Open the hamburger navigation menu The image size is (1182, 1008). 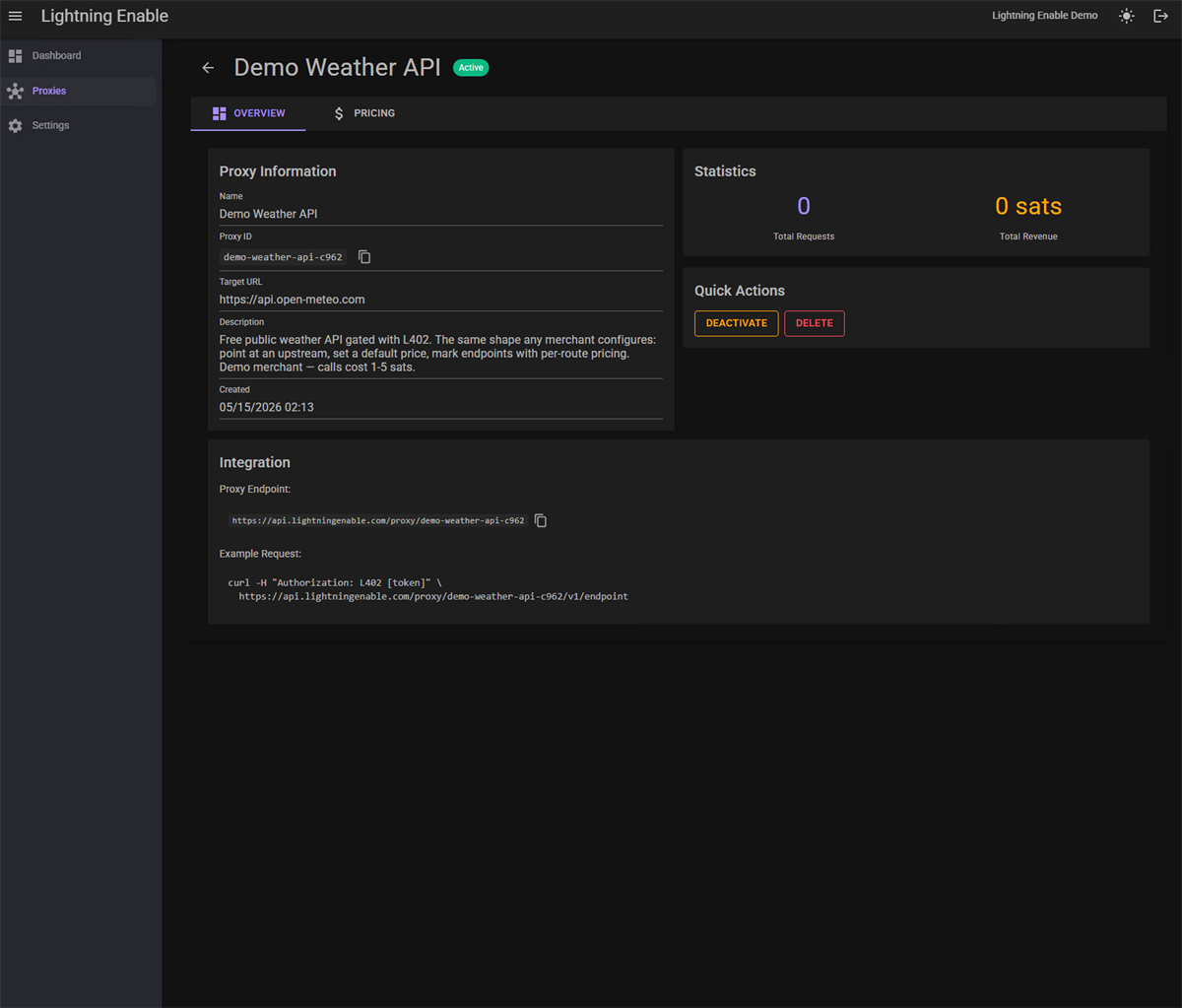(x=15, y=16)
